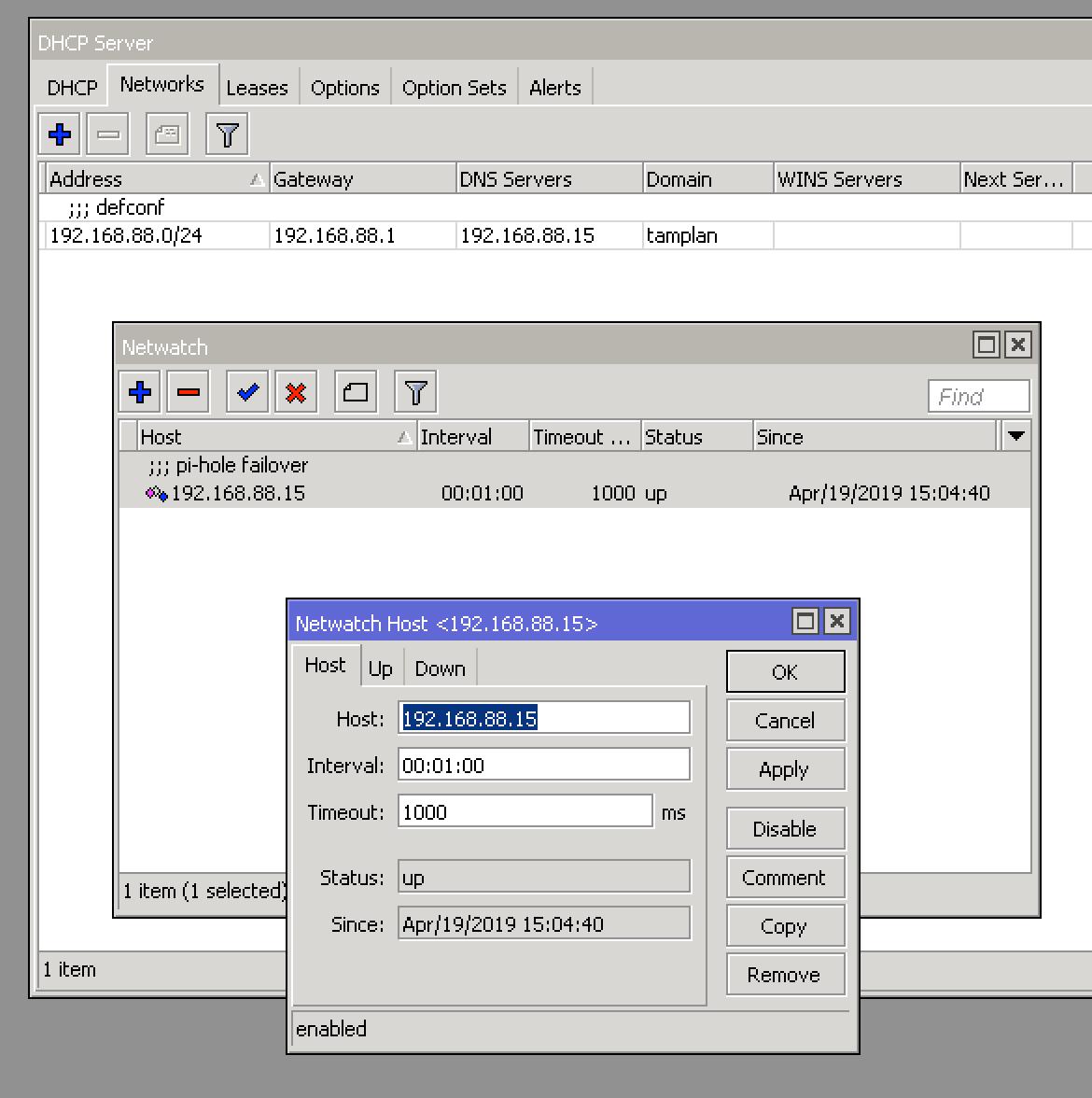Switch to the Down tab in Netwatch Host dialog

(441, 669)
